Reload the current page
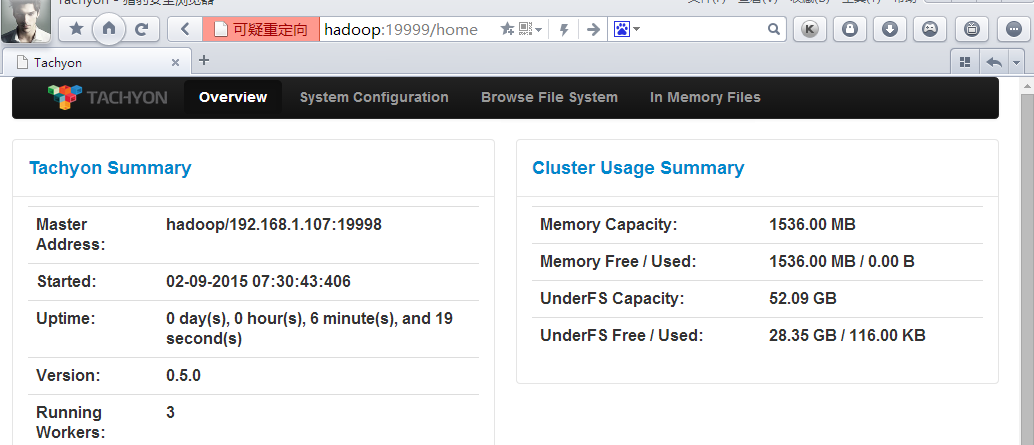Screen dimensions: 1034x445 pos(141,29)
